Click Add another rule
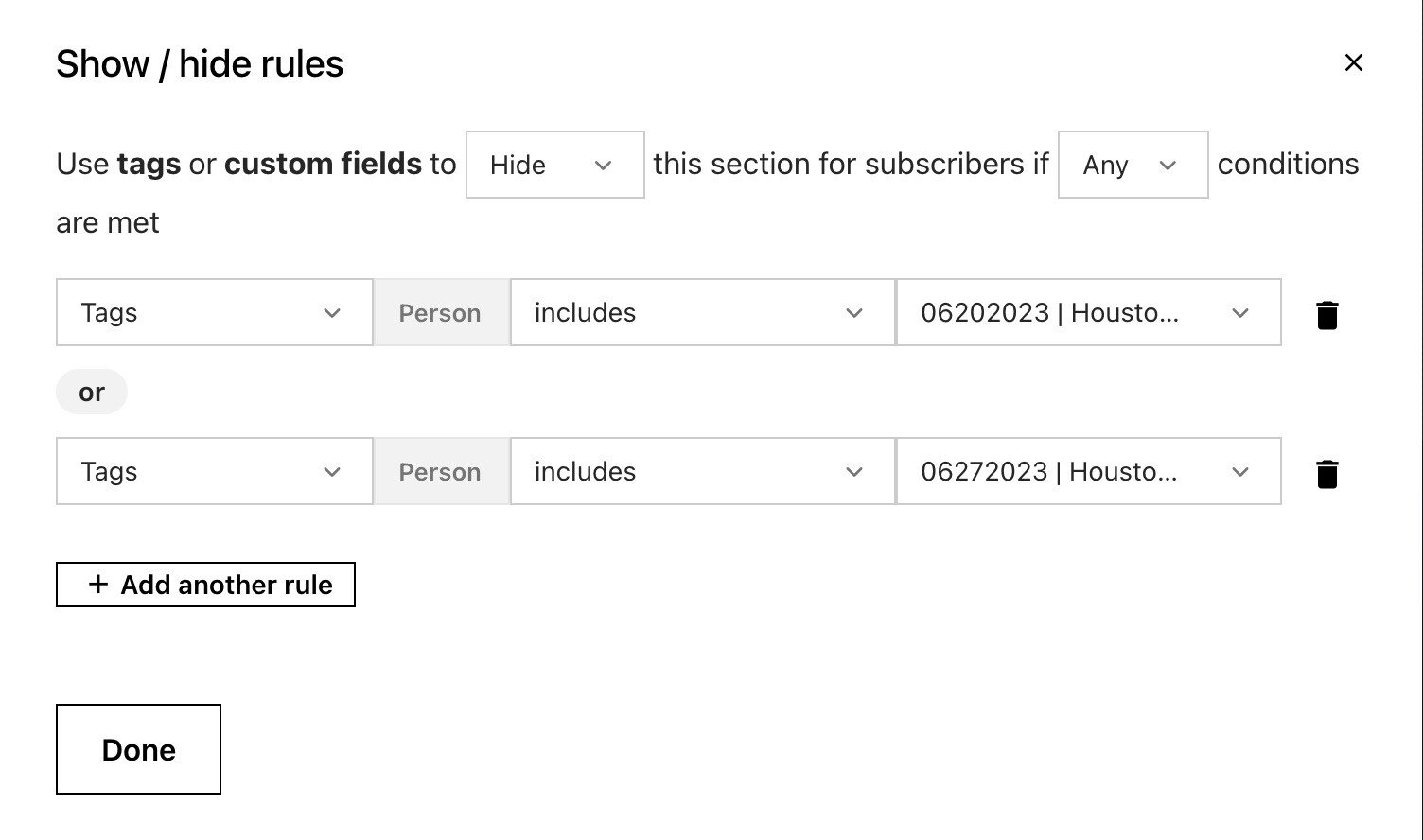This screenshot has width=1423, height=840. [205, 585]
